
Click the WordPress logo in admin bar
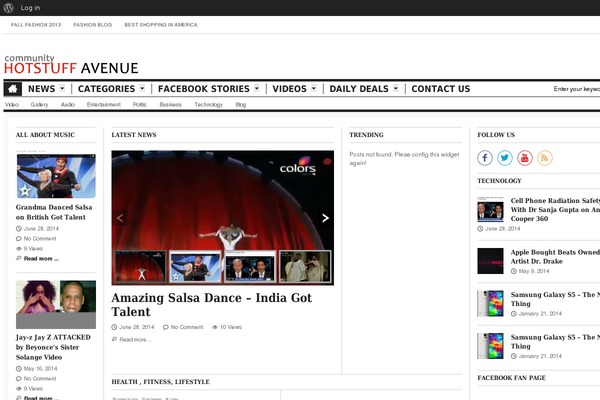(8, 8)
